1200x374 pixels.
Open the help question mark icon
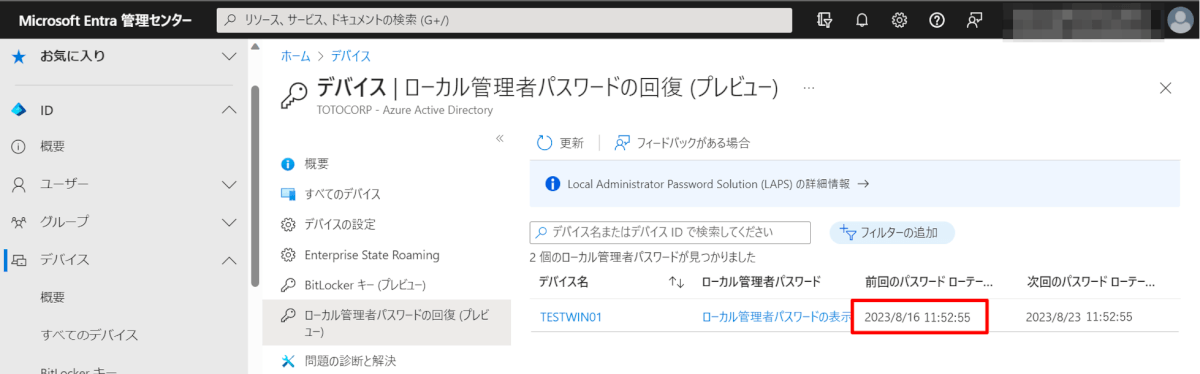pyautogui.click(x=937, y=20)
